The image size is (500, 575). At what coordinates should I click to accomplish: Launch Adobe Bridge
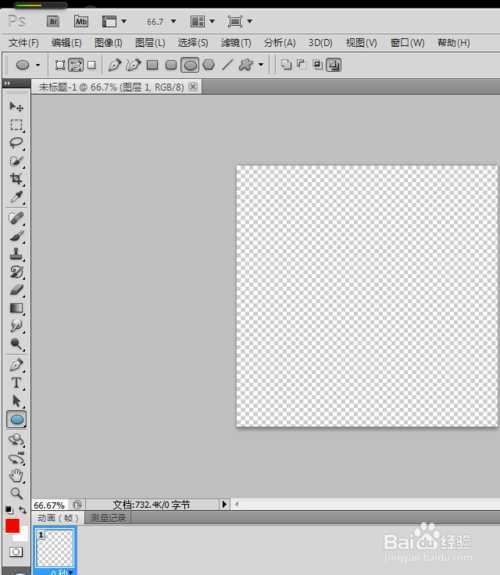tap(53, 21)
